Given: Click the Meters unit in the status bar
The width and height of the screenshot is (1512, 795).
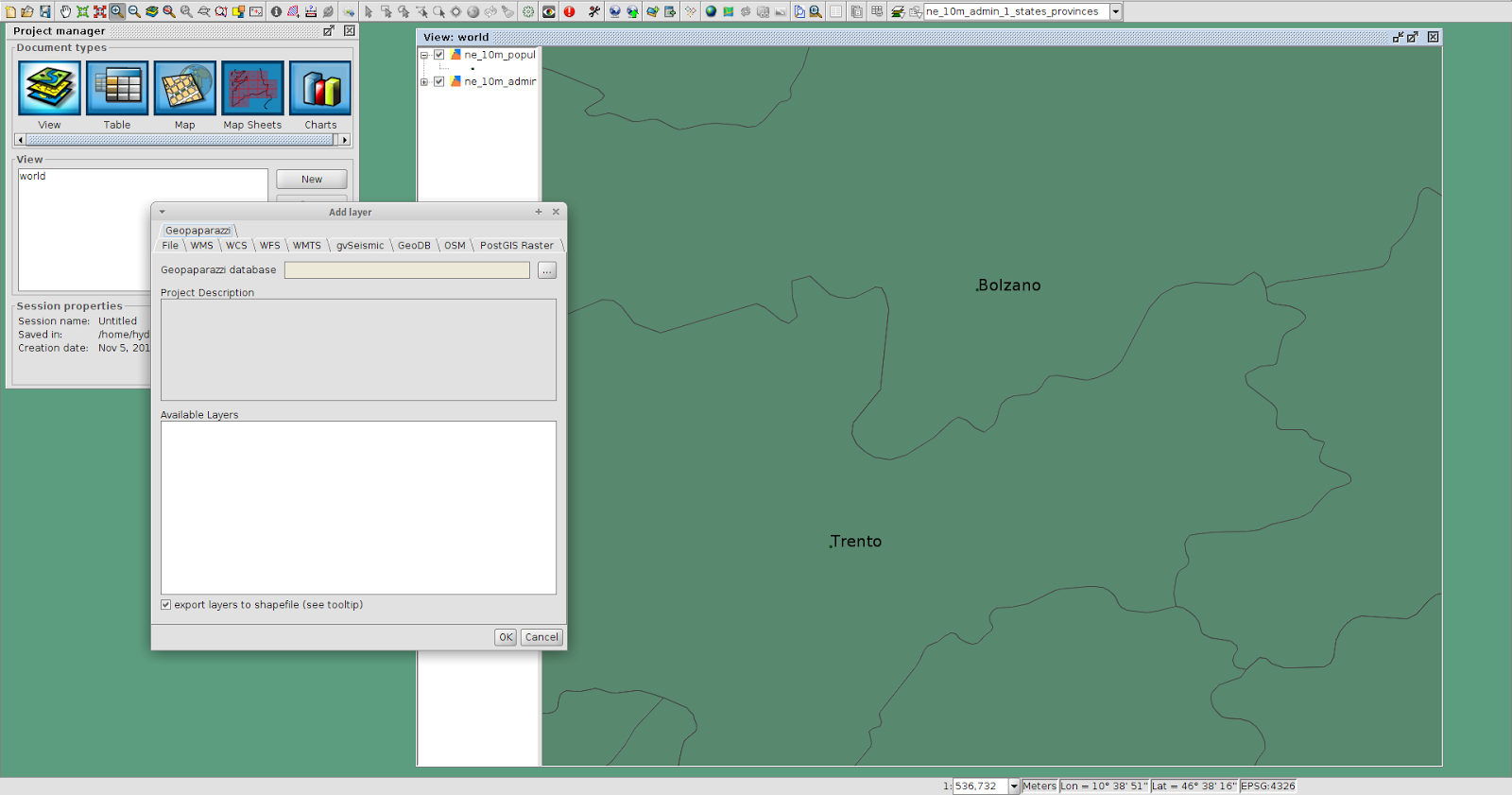Looking at the screenshot, I should (1039, 786).
